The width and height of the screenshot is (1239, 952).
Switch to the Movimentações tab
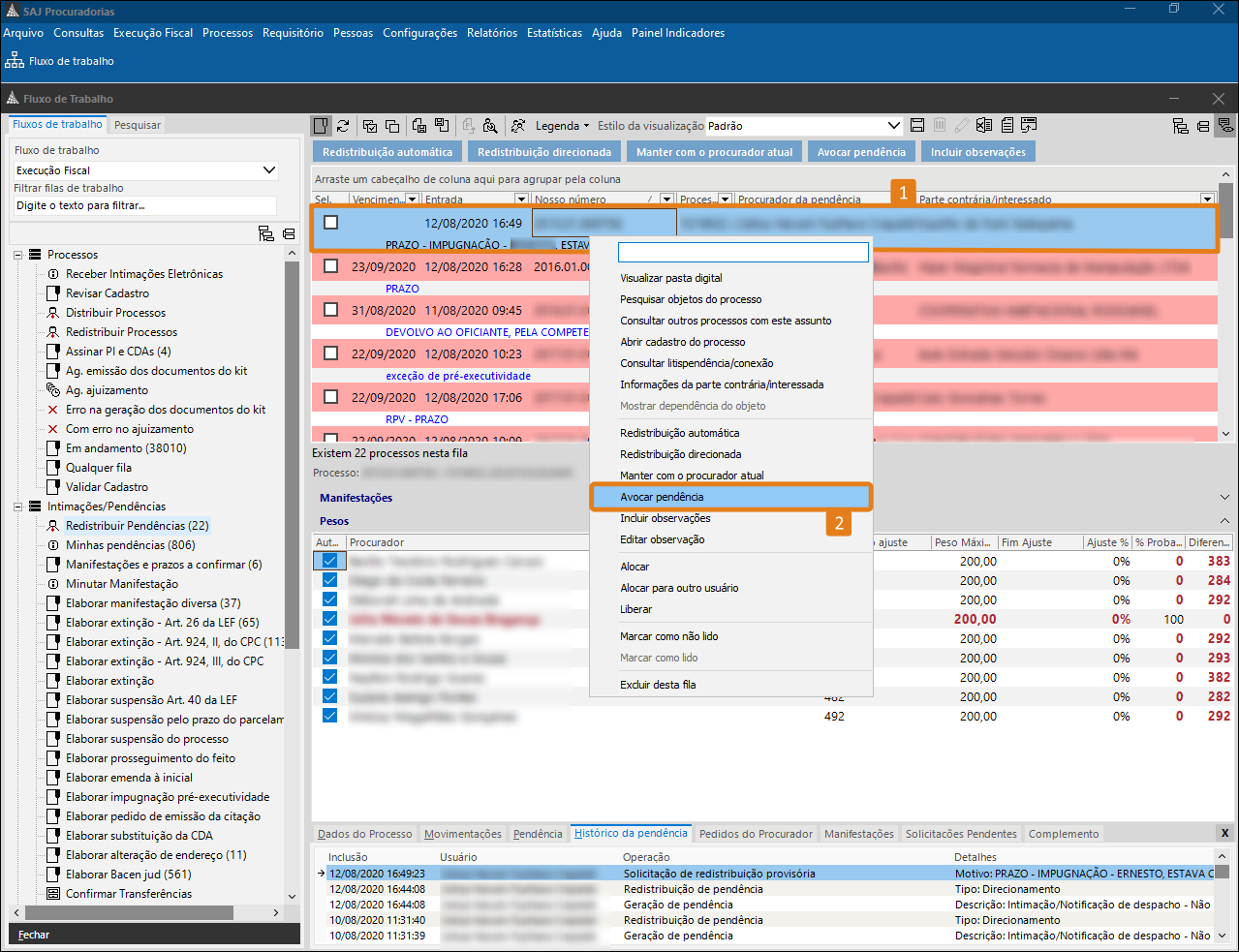(x=463, y=834)
